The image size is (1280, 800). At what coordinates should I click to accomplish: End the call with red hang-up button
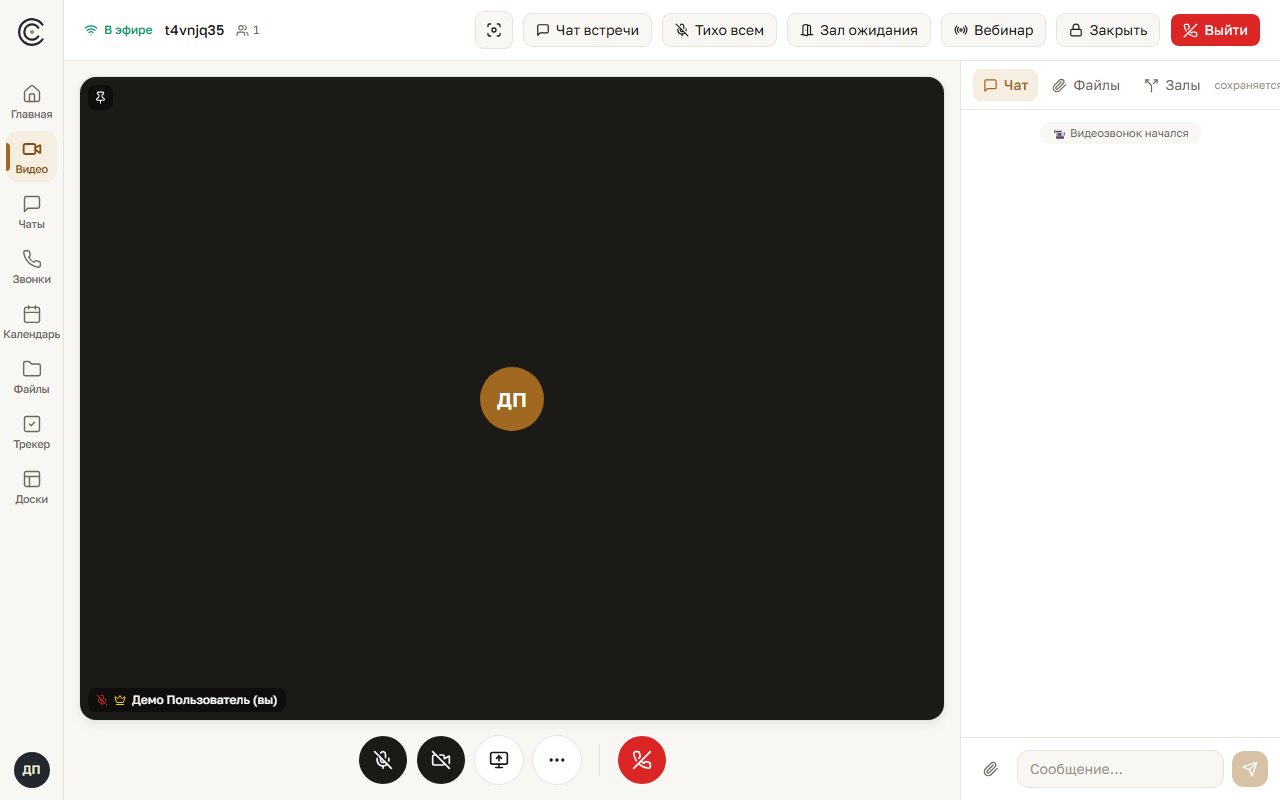pyautogui.click(x=642, y=760)
